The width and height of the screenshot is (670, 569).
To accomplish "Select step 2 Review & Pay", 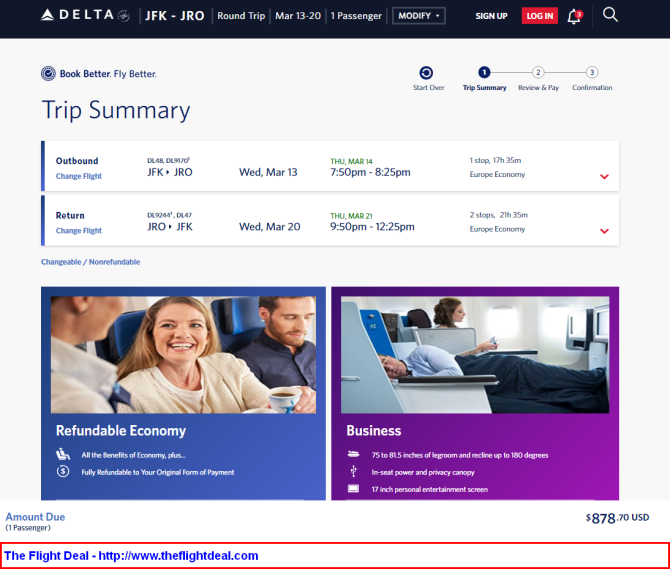I will [x=538, y=73].
